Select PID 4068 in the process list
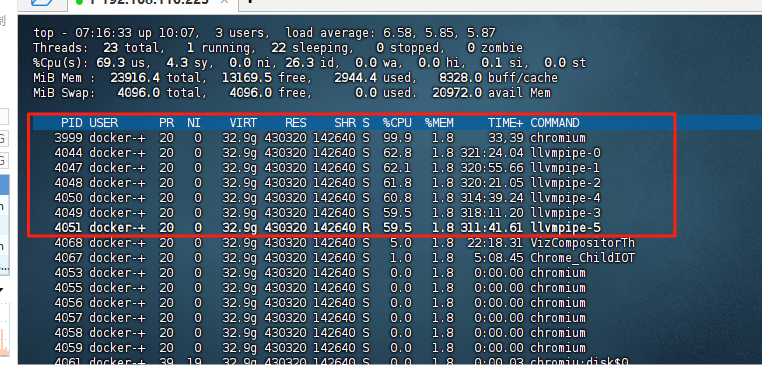Screen dimensions: 762x365 (x=69, y=243)
